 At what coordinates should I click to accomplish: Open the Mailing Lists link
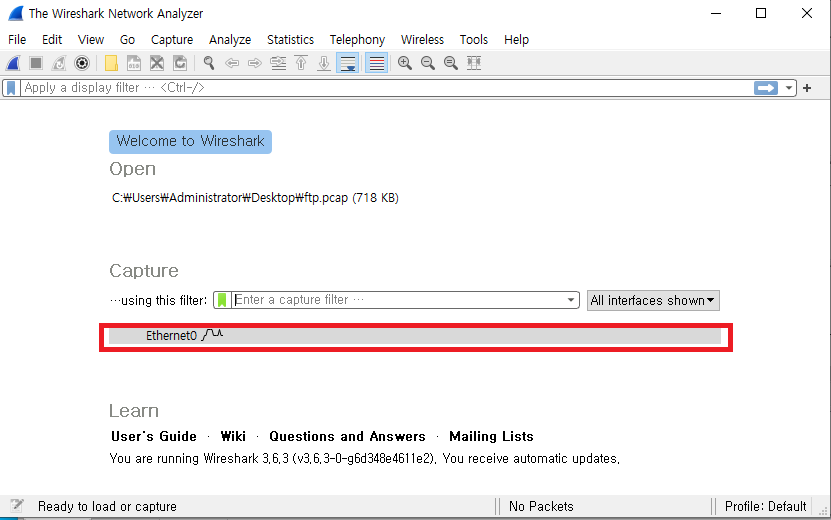tap(491, 436)
